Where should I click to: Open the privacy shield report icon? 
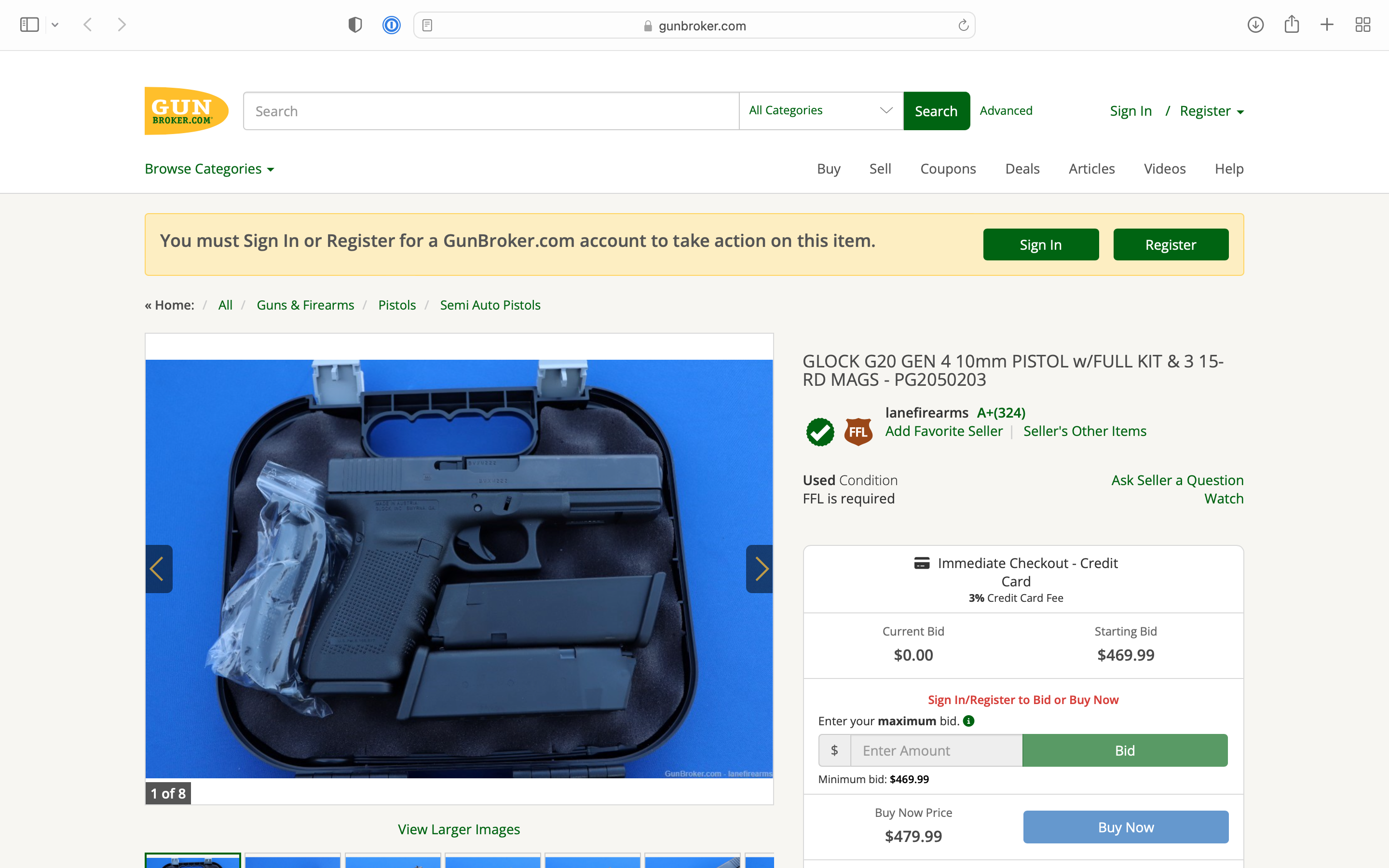coord(355,25)
